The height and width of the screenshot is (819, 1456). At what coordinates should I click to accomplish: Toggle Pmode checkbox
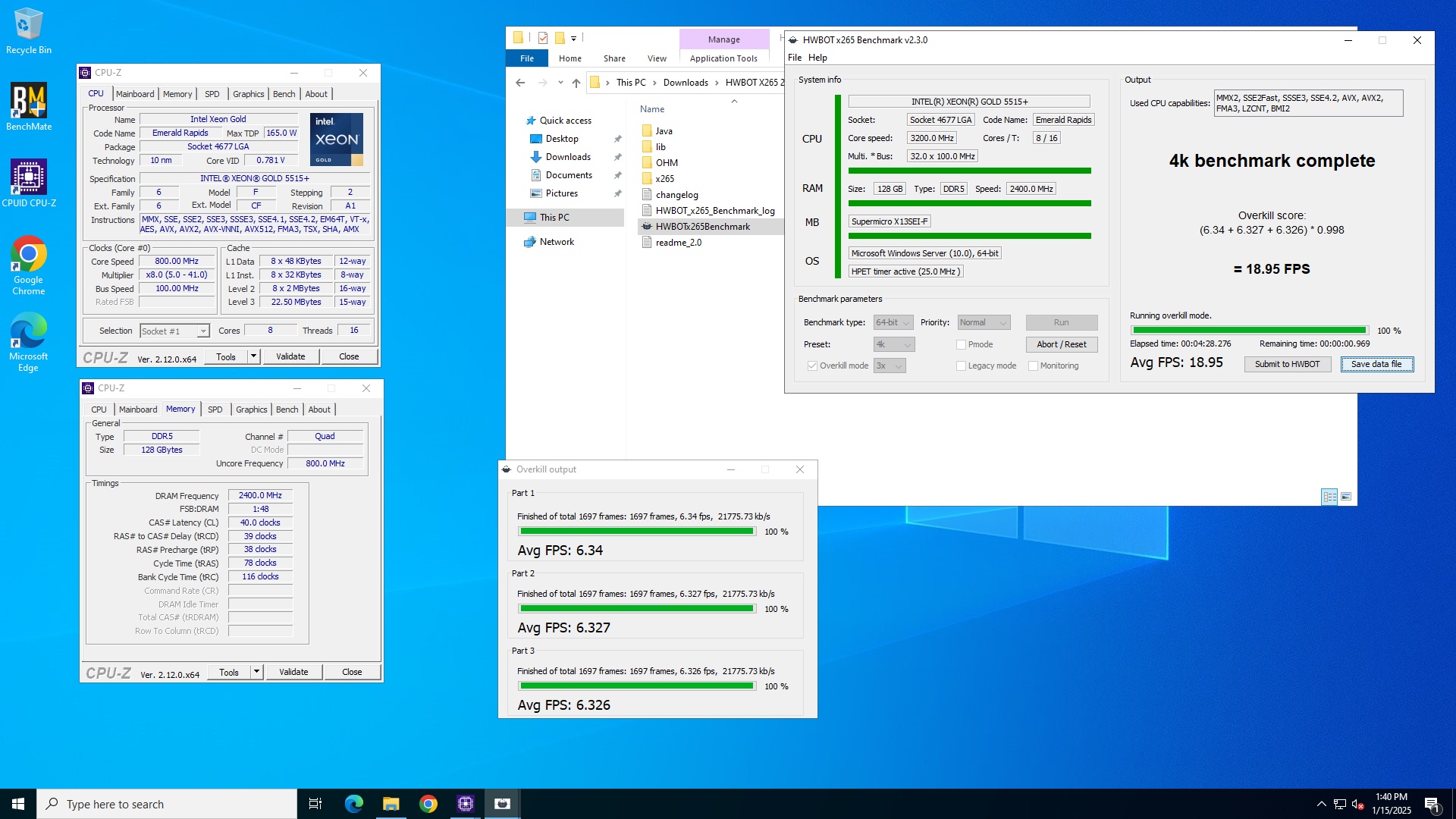tap(961, 344)
